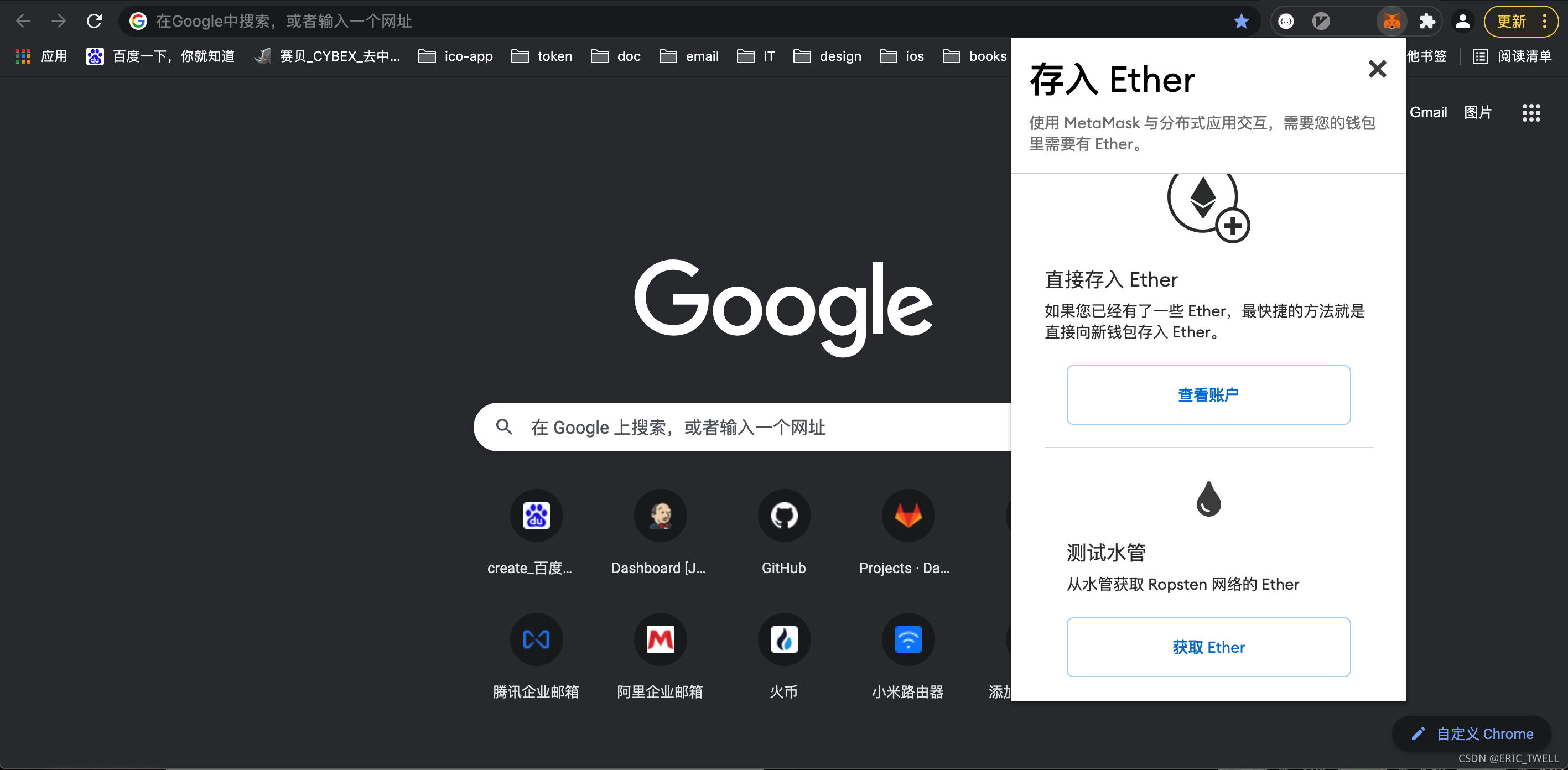
Task: Click the 查看账户 button
Action: pos(1208,395)
